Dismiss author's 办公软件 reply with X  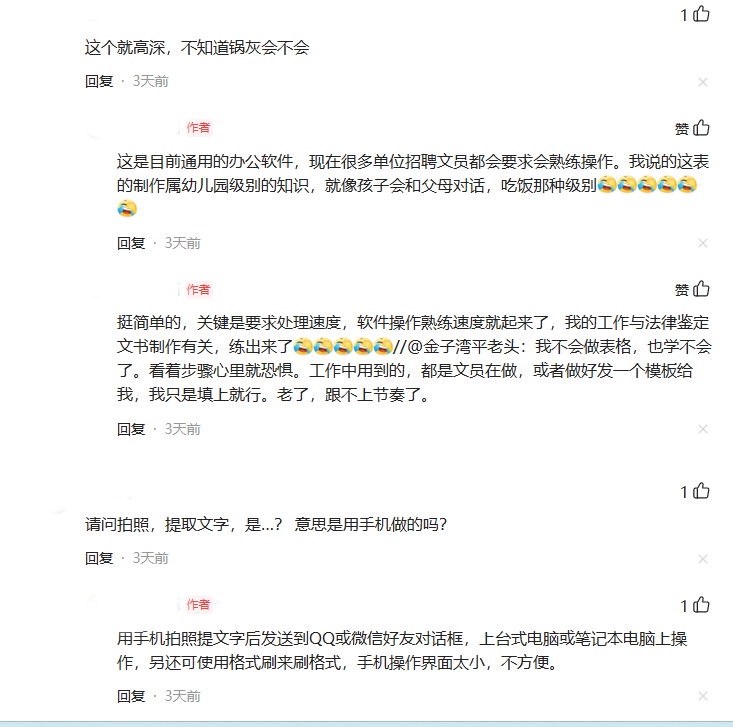point(703,243)
